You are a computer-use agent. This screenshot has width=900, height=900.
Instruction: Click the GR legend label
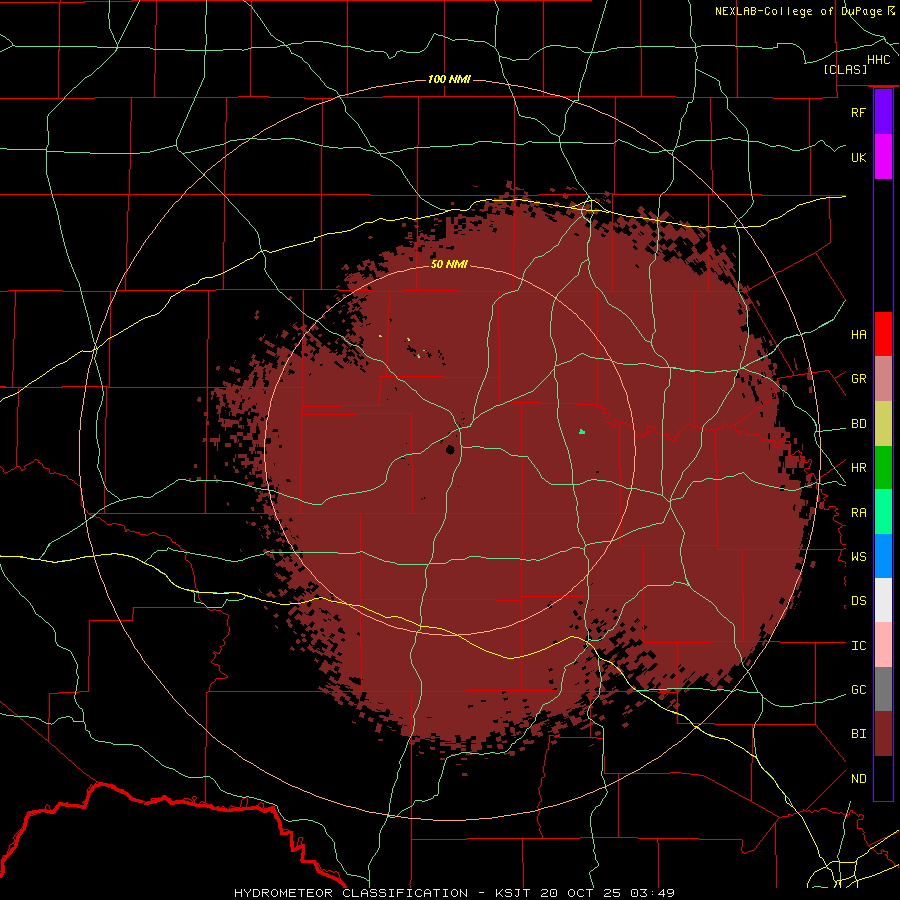(858, 379)
